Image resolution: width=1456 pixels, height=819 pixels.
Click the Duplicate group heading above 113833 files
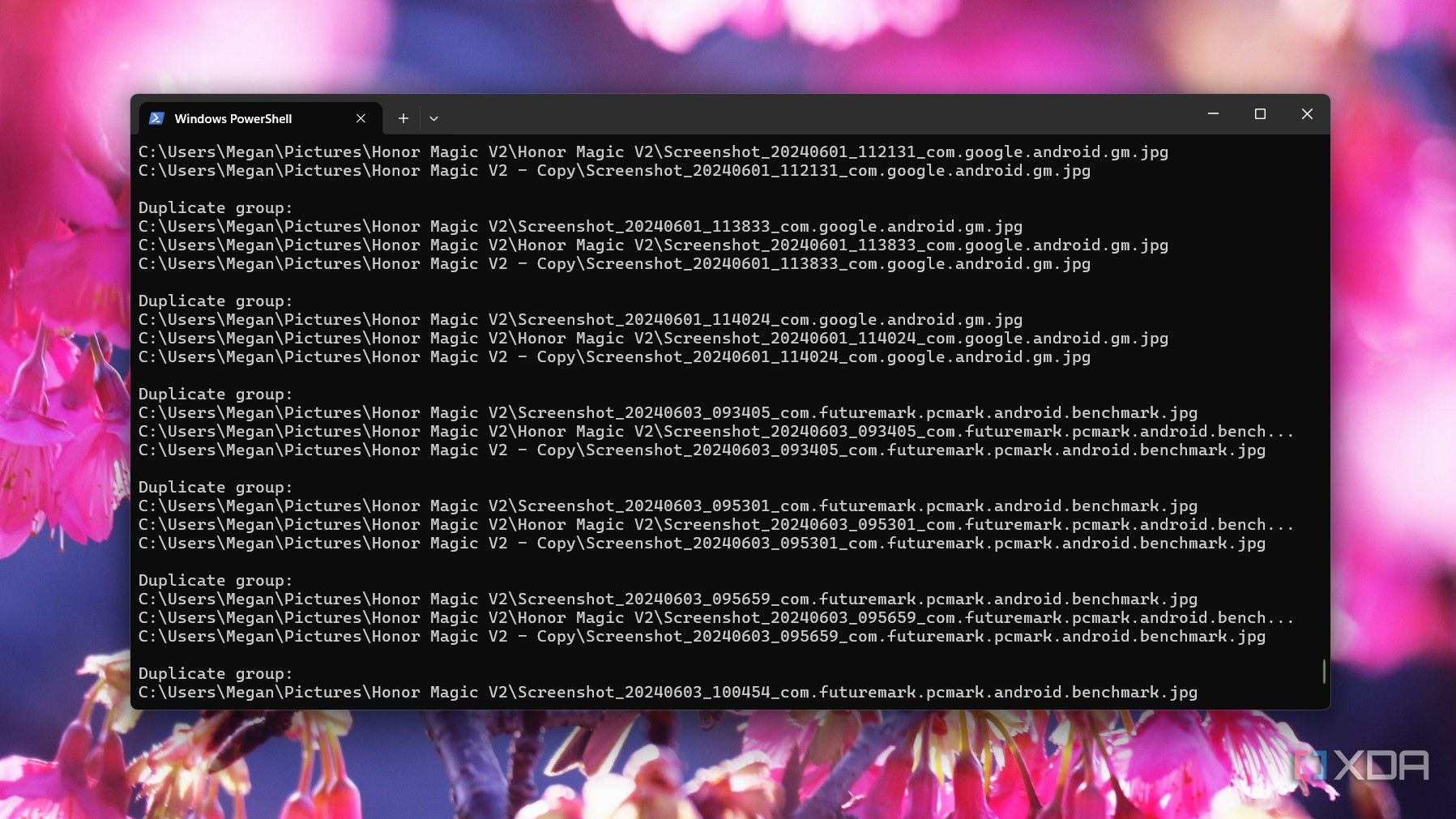pyautogui.click(x=216, y=207)
